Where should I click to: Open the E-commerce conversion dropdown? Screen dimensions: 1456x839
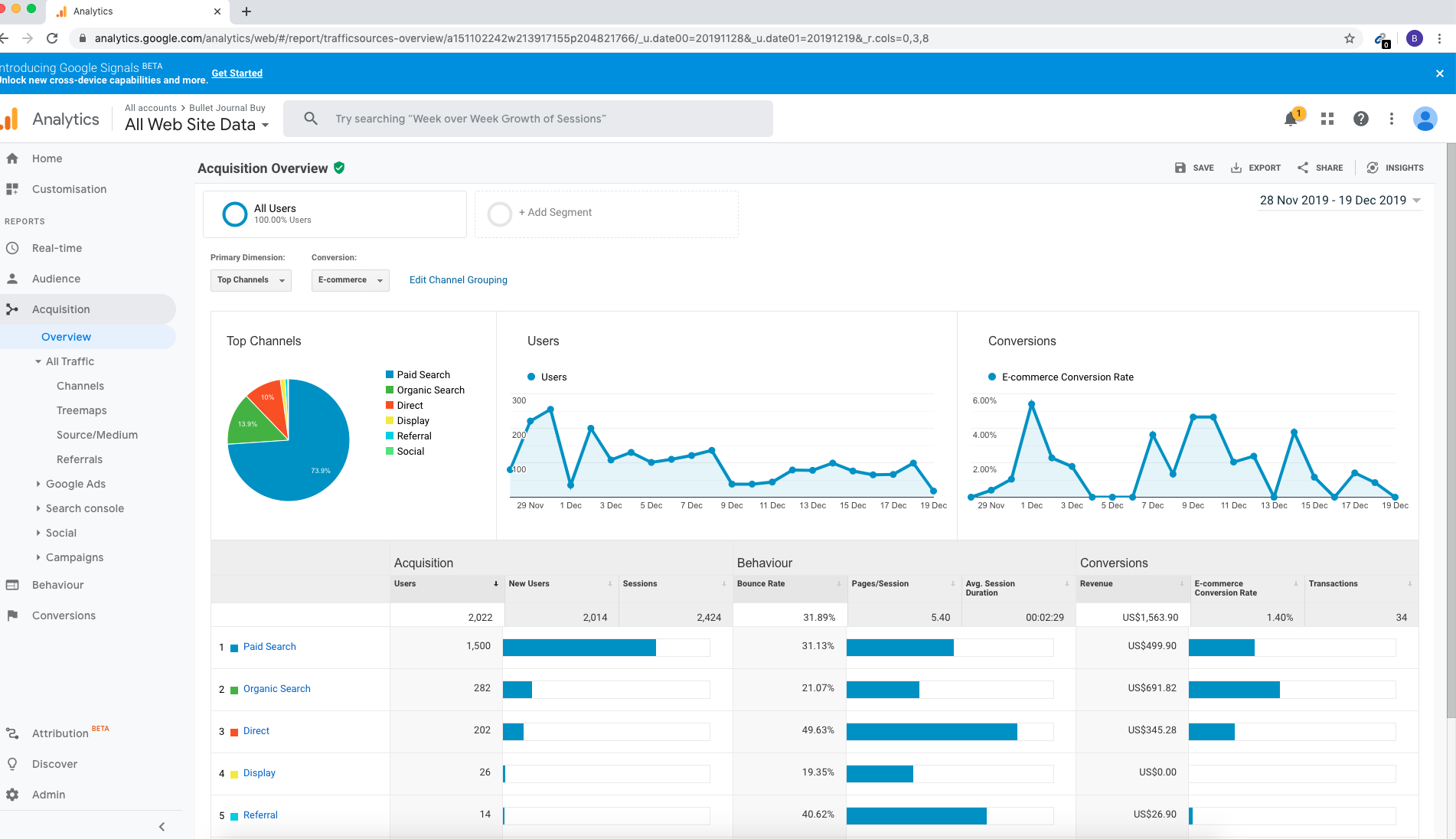click(350, 280)
